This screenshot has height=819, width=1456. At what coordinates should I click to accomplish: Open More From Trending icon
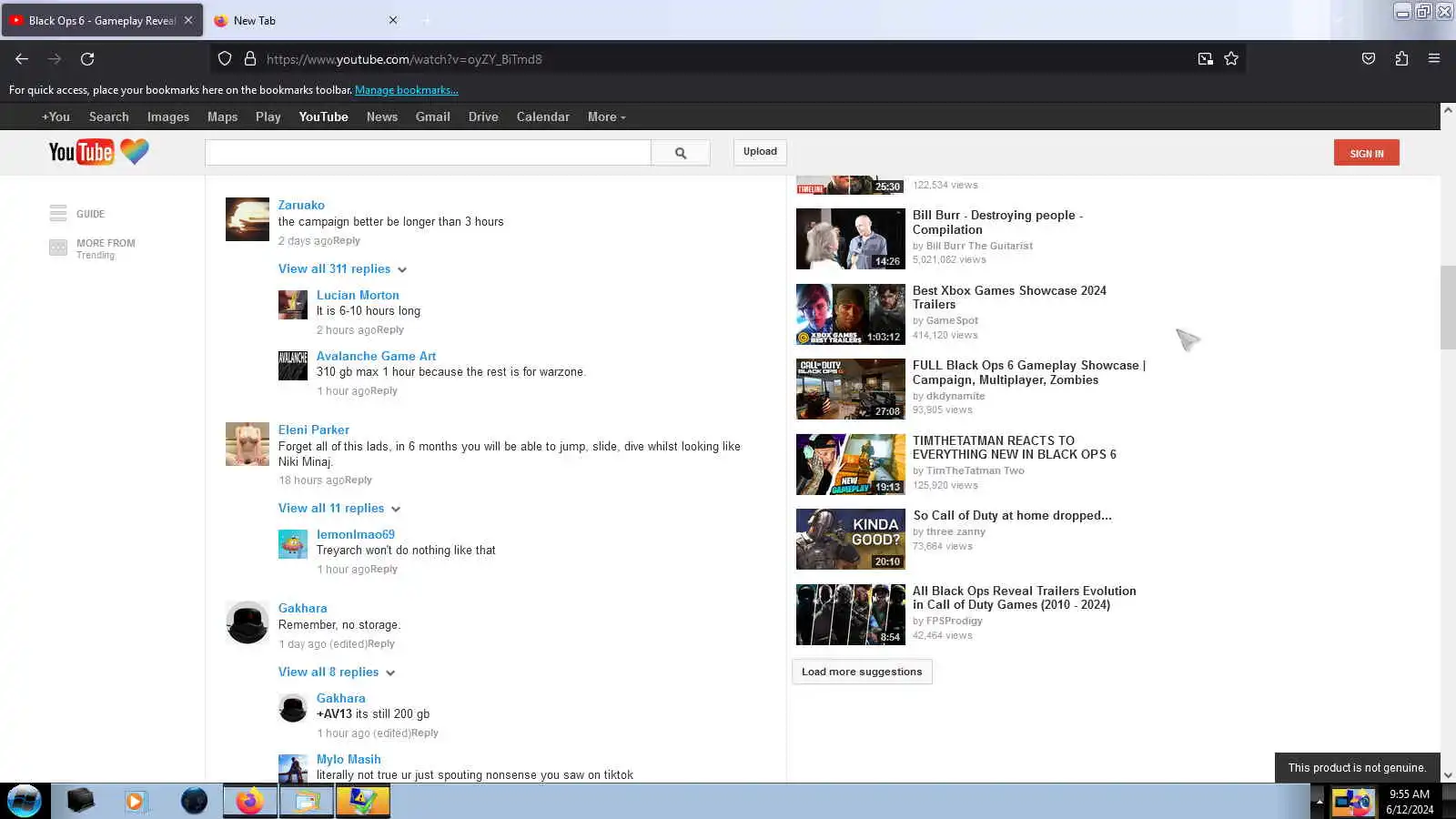coord(58,248)
